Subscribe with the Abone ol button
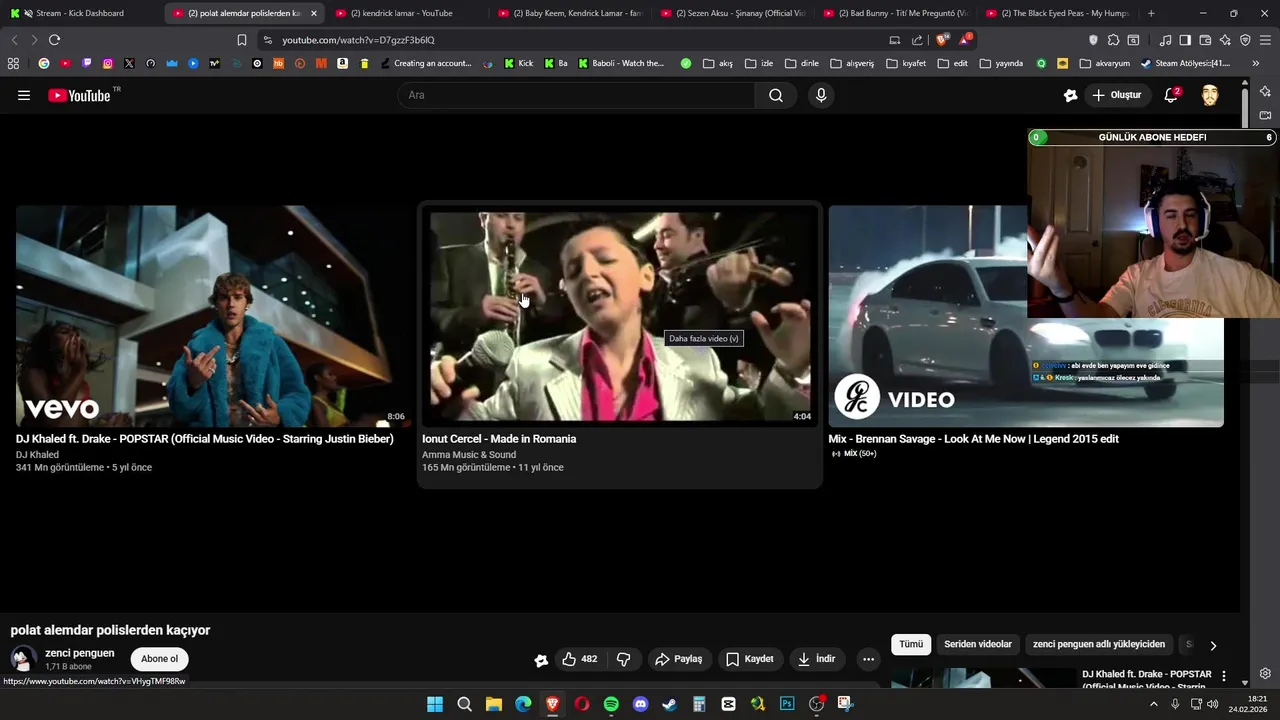The height and width of the screenshot is (720, 1280). click(x=159, y=659)
